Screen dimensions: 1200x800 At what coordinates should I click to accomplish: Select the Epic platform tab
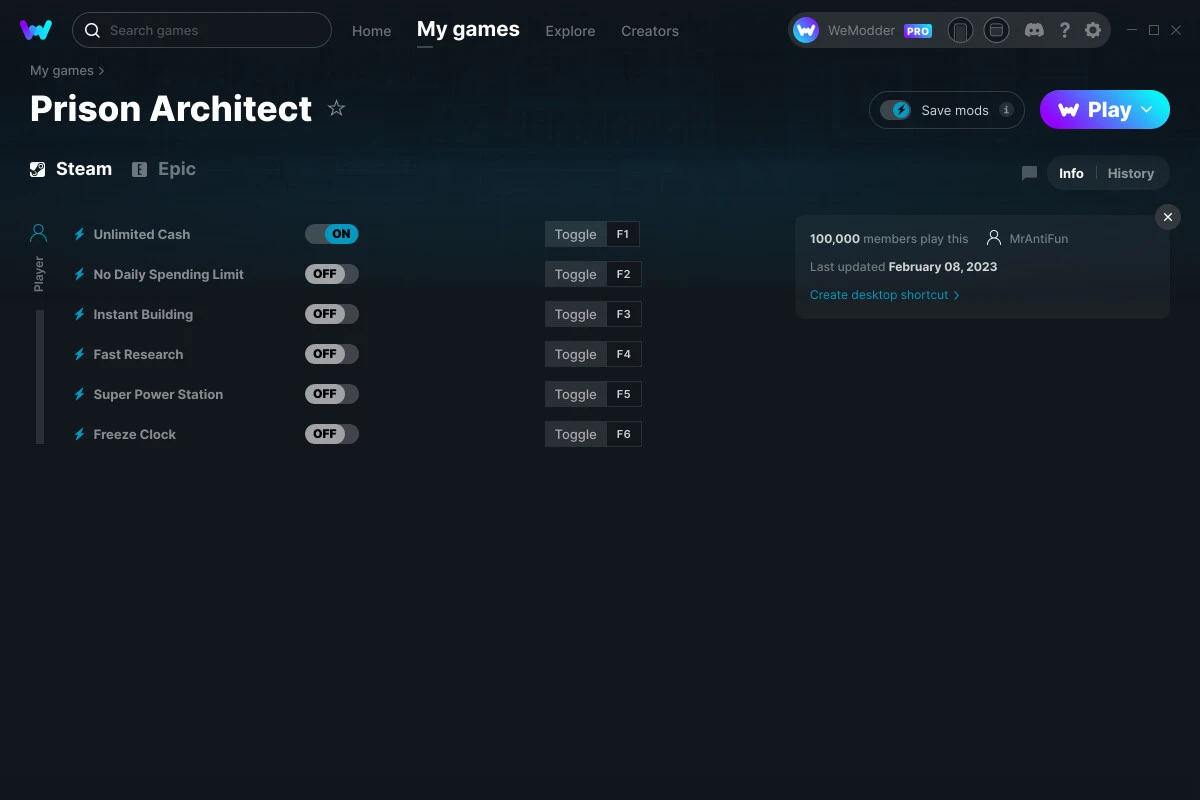coord(164,169)
